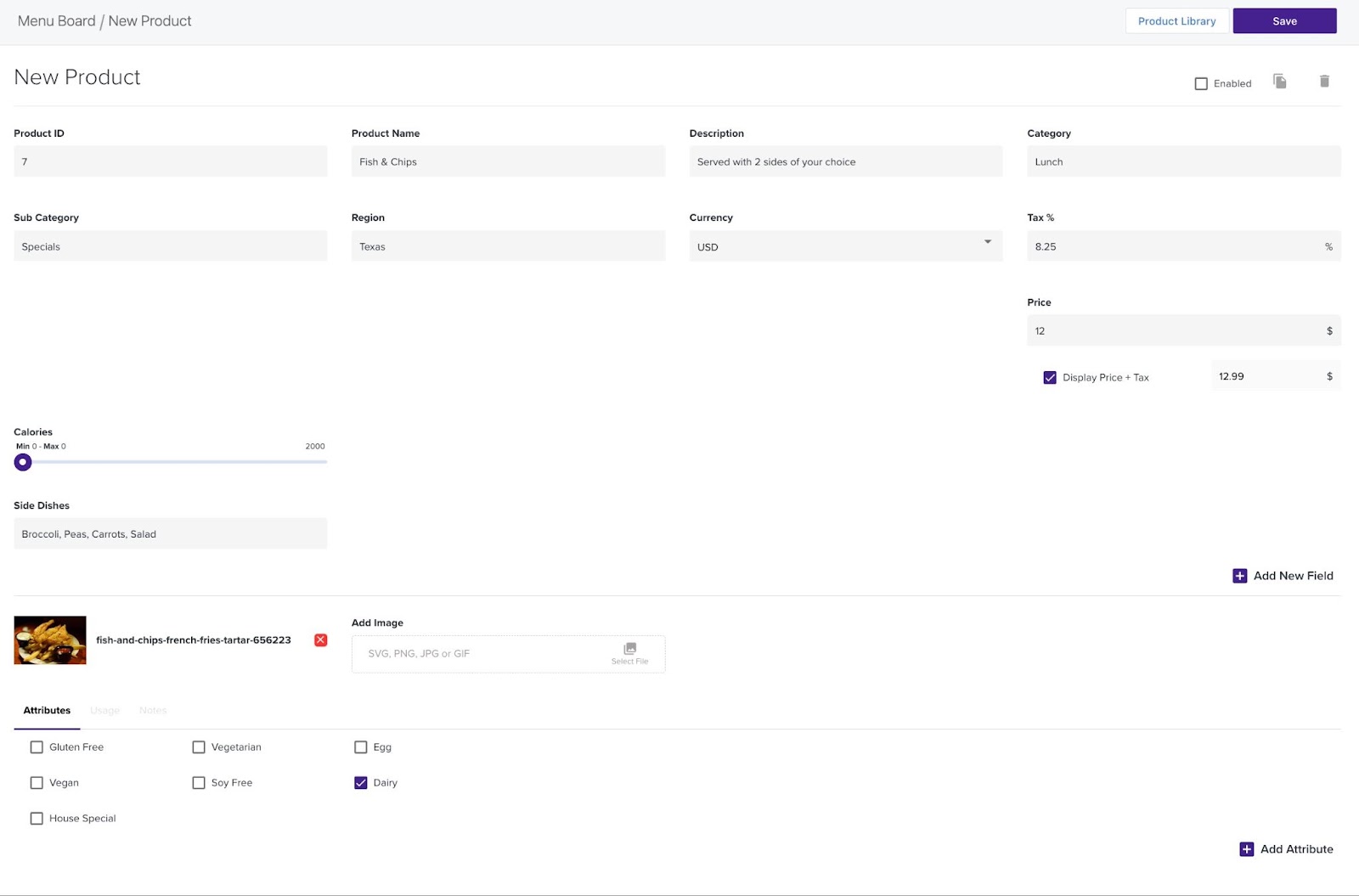Image resolution: width=1359 pixels, height=896 pixels.
Task: Switch to the Usage tab
Action: (104, 710)
